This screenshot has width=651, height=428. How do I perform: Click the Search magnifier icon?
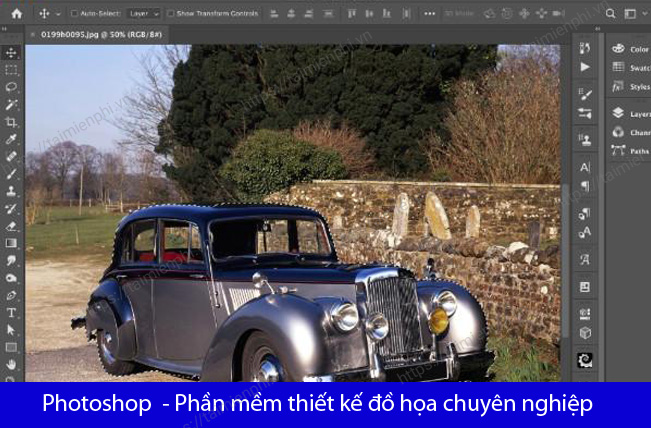coord(610,14)
